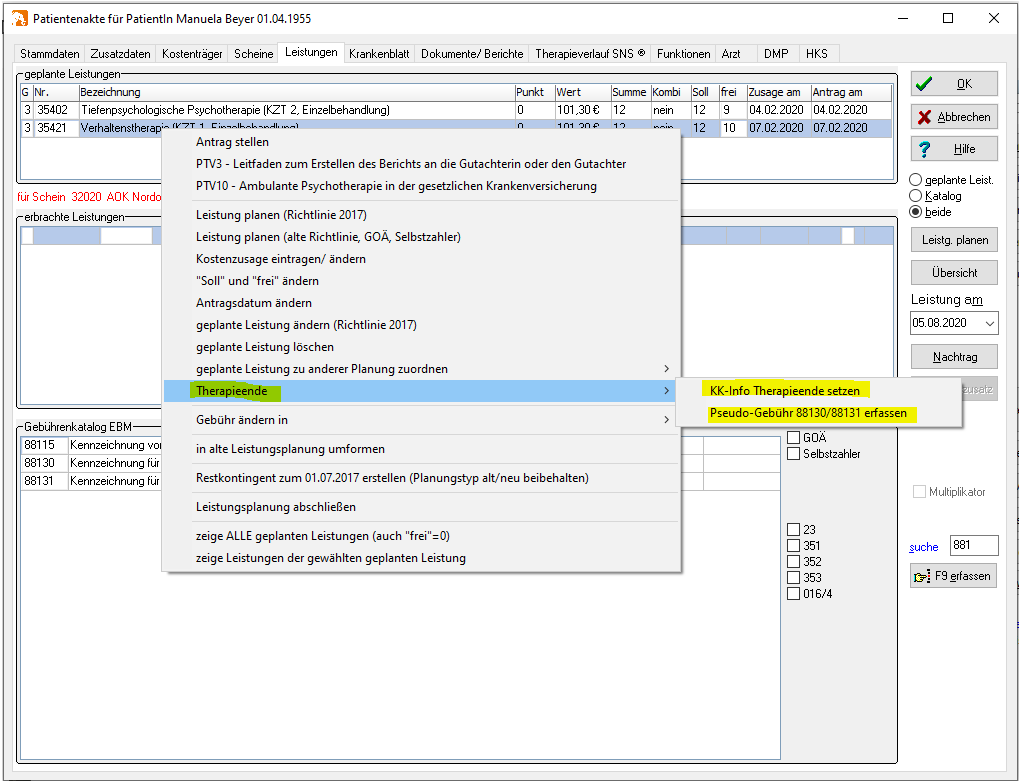Click the search field containing 881
The image size is (1019, 784).
point(974,545)
